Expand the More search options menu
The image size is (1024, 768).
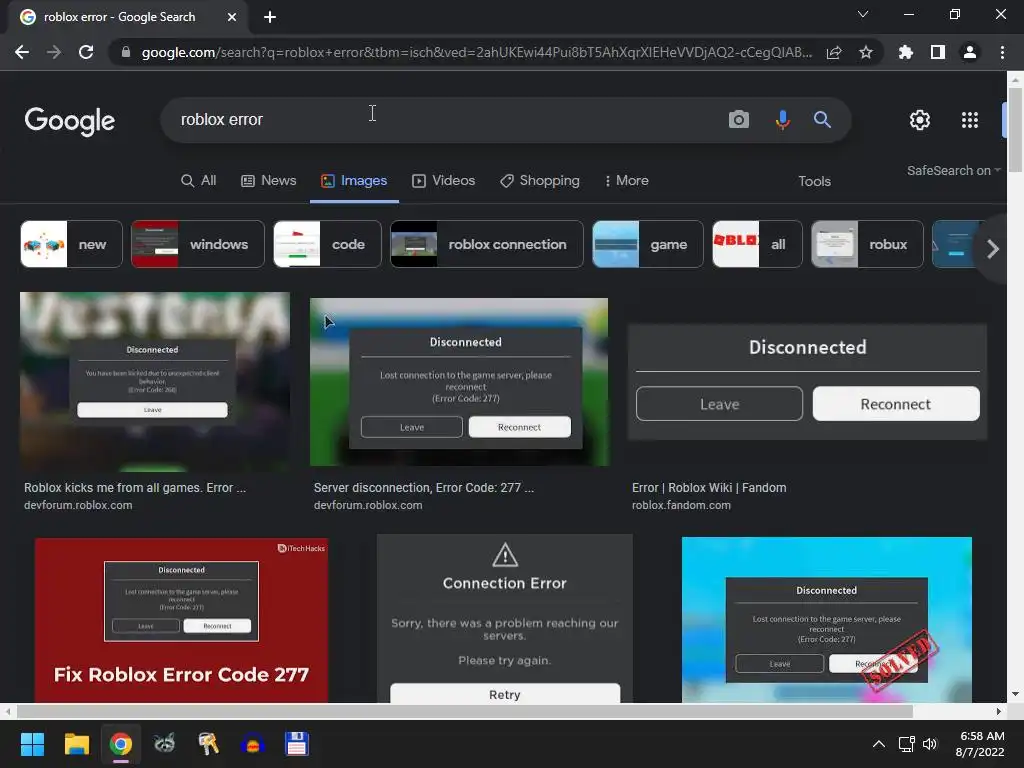pyautogui.click(x=626, y=181)
